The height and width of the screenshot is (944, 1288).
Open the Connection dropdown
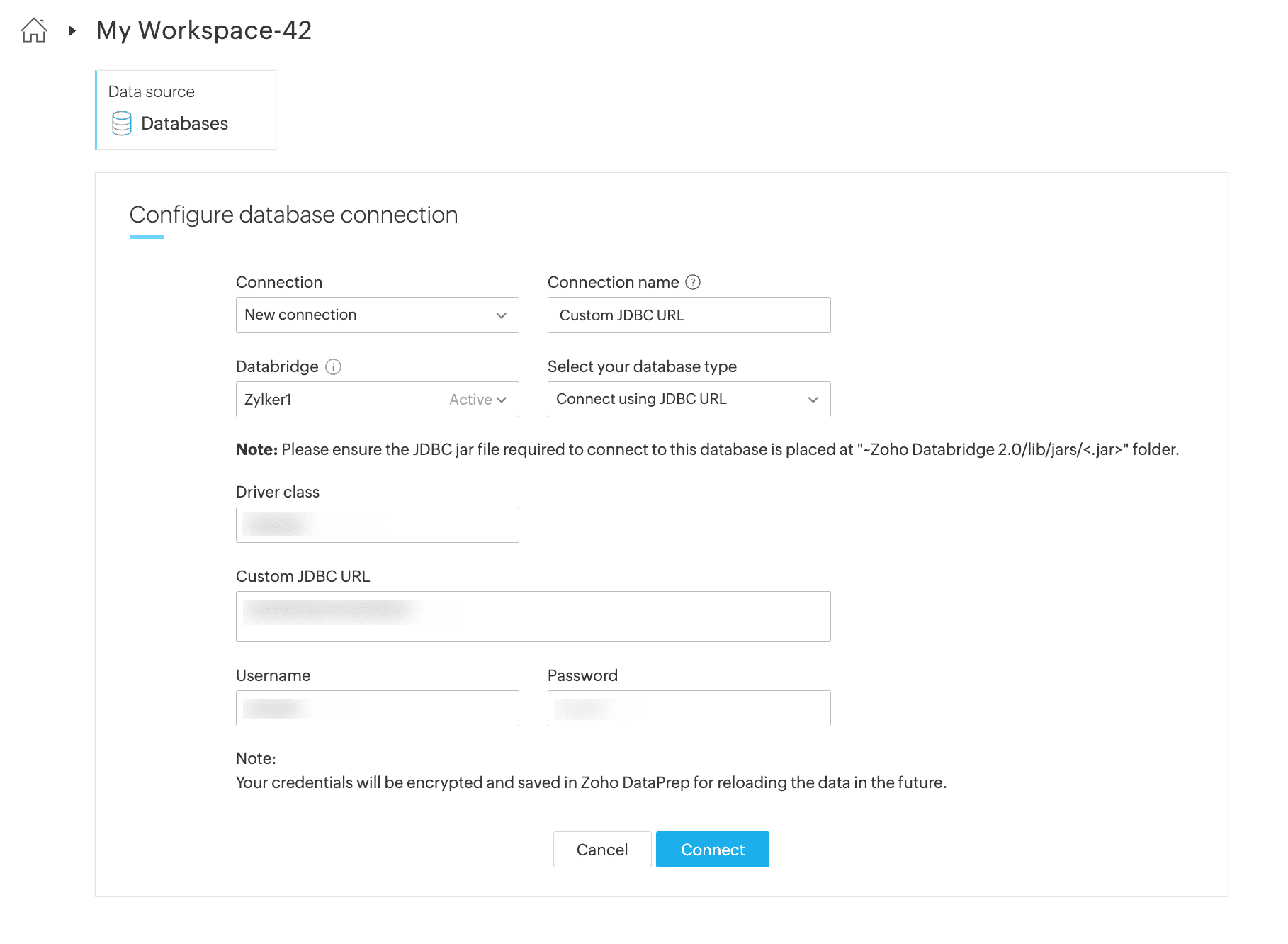click(377, 315)
